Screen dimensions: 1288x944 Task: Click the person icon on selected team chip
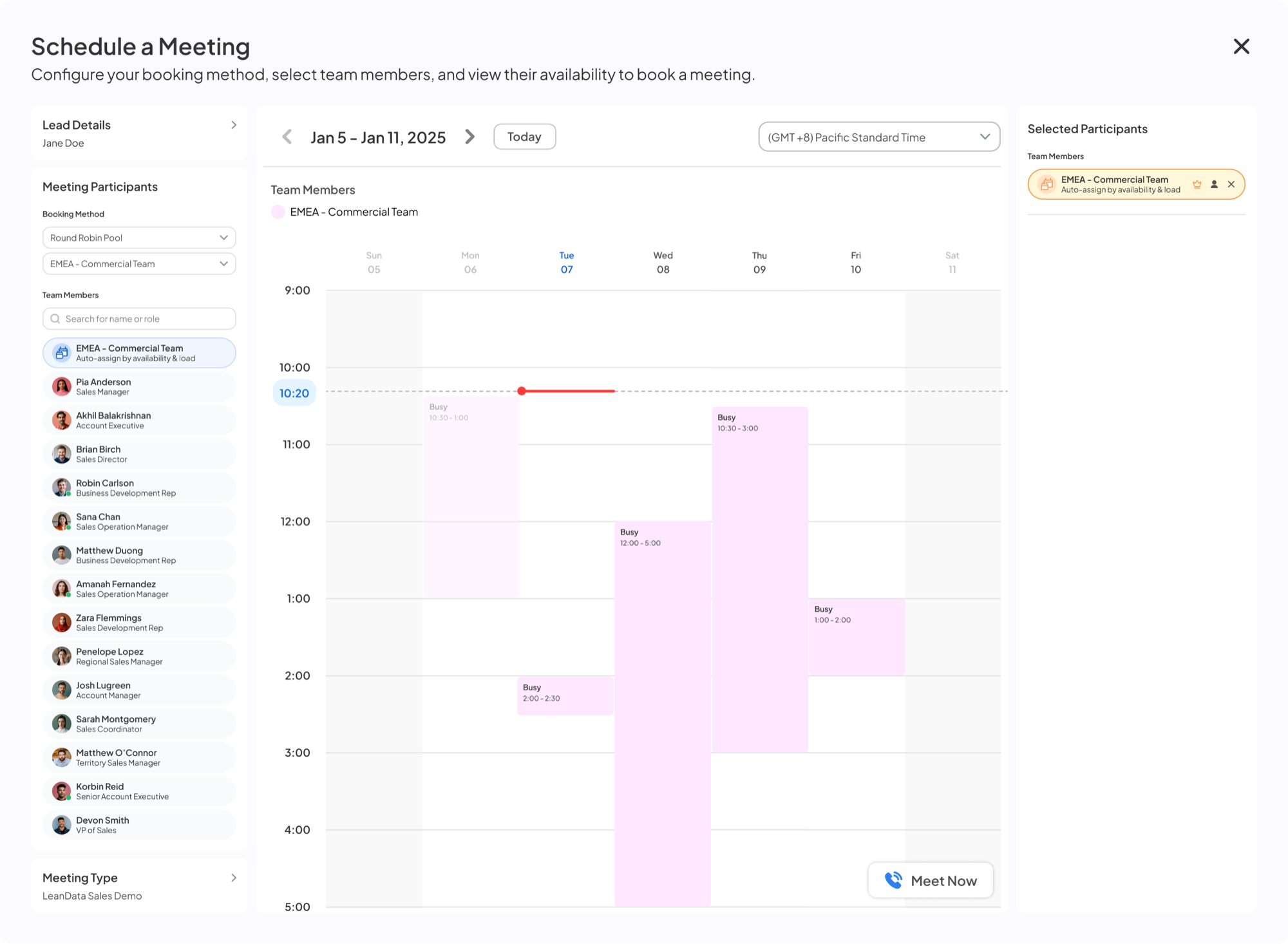[x=1214, y=184]
